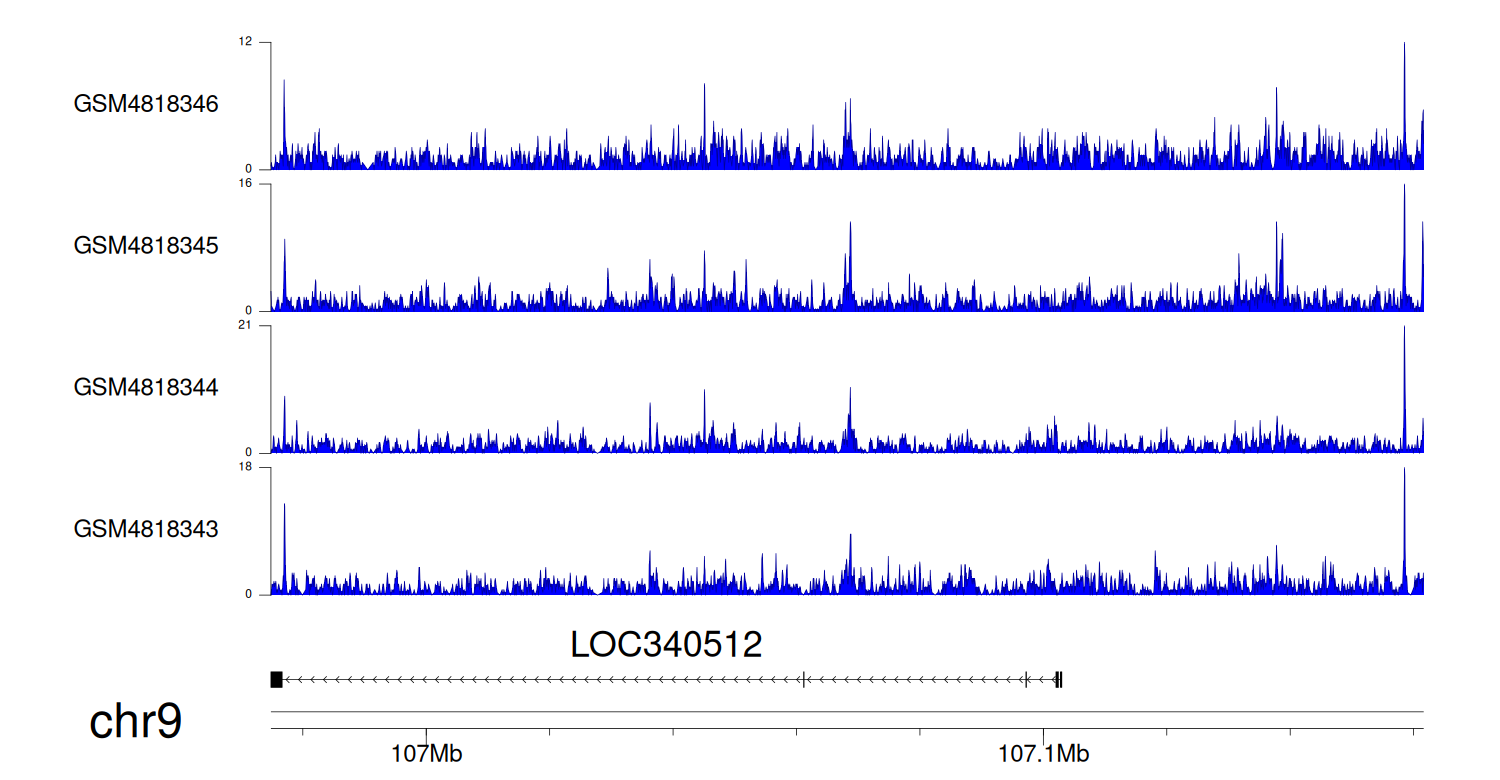The image size is (1500, 780).
Task: Click the chr9 chromosome label
Action: click(136, 722)
